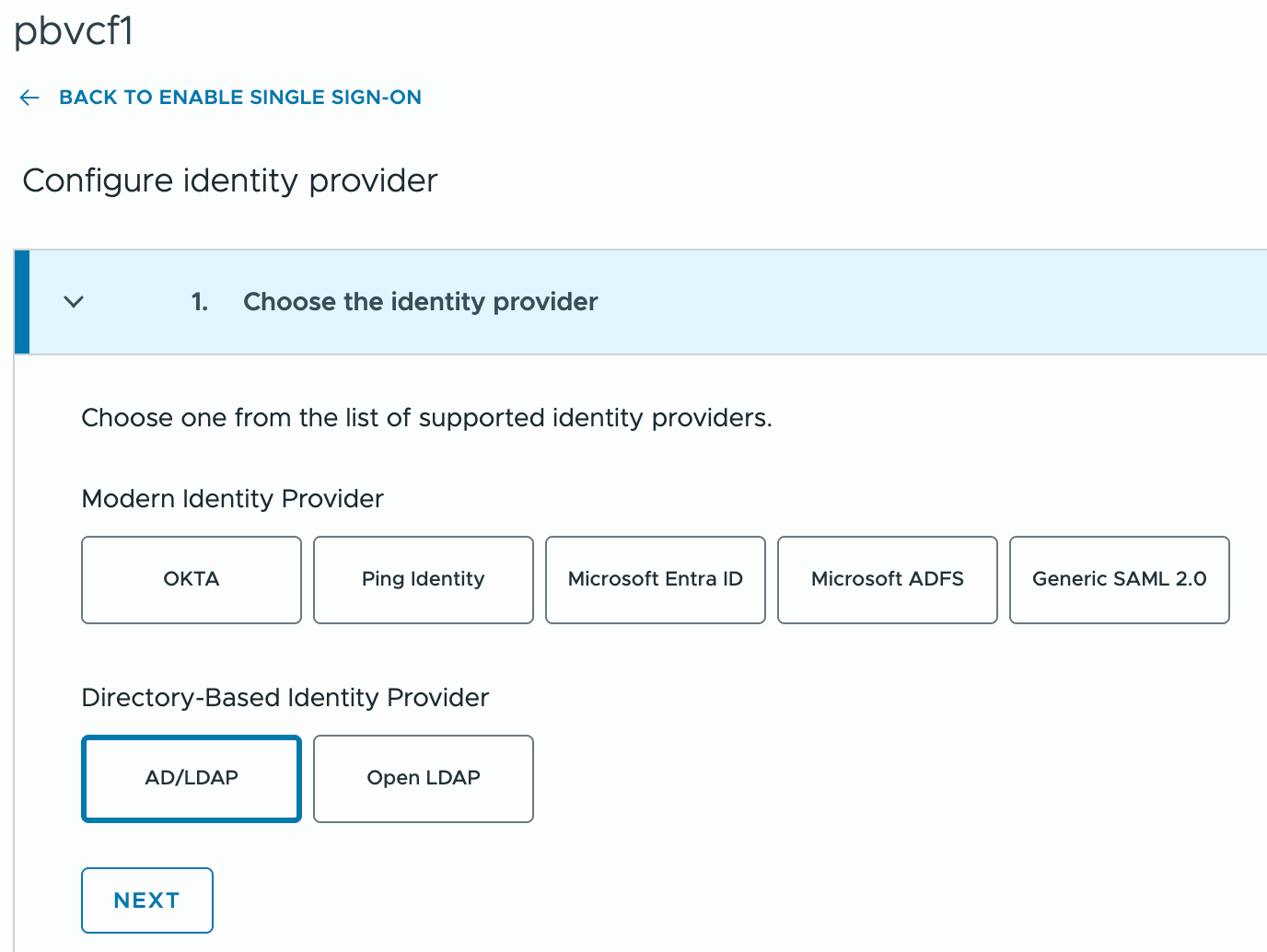This screenshot has height=952, width=1267.
Task: Select the Microsoft Entra ID provider
Action: coord(655,579)
